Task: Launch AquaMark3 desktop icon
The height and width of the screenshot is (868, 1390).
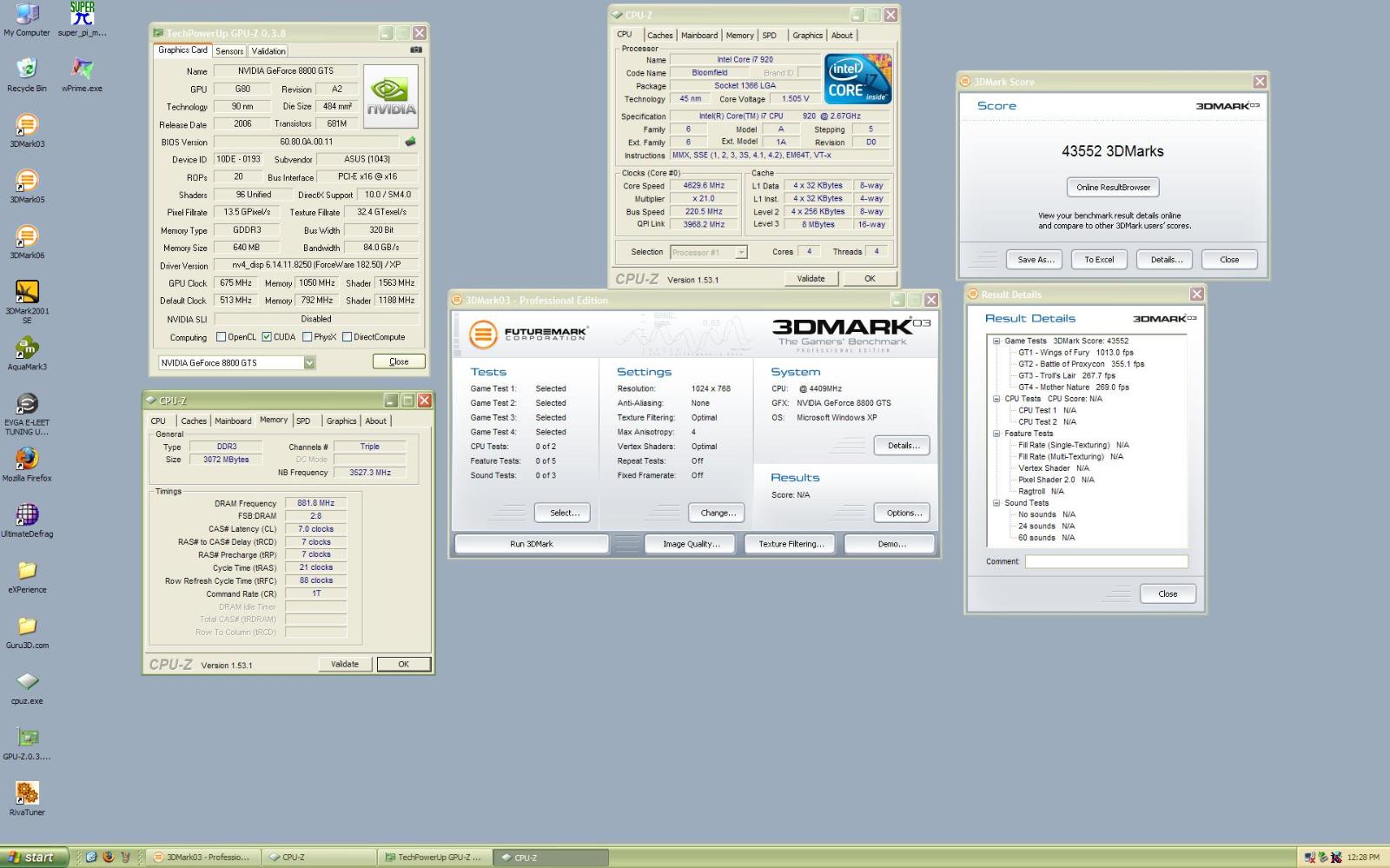Action: (27, 354)
